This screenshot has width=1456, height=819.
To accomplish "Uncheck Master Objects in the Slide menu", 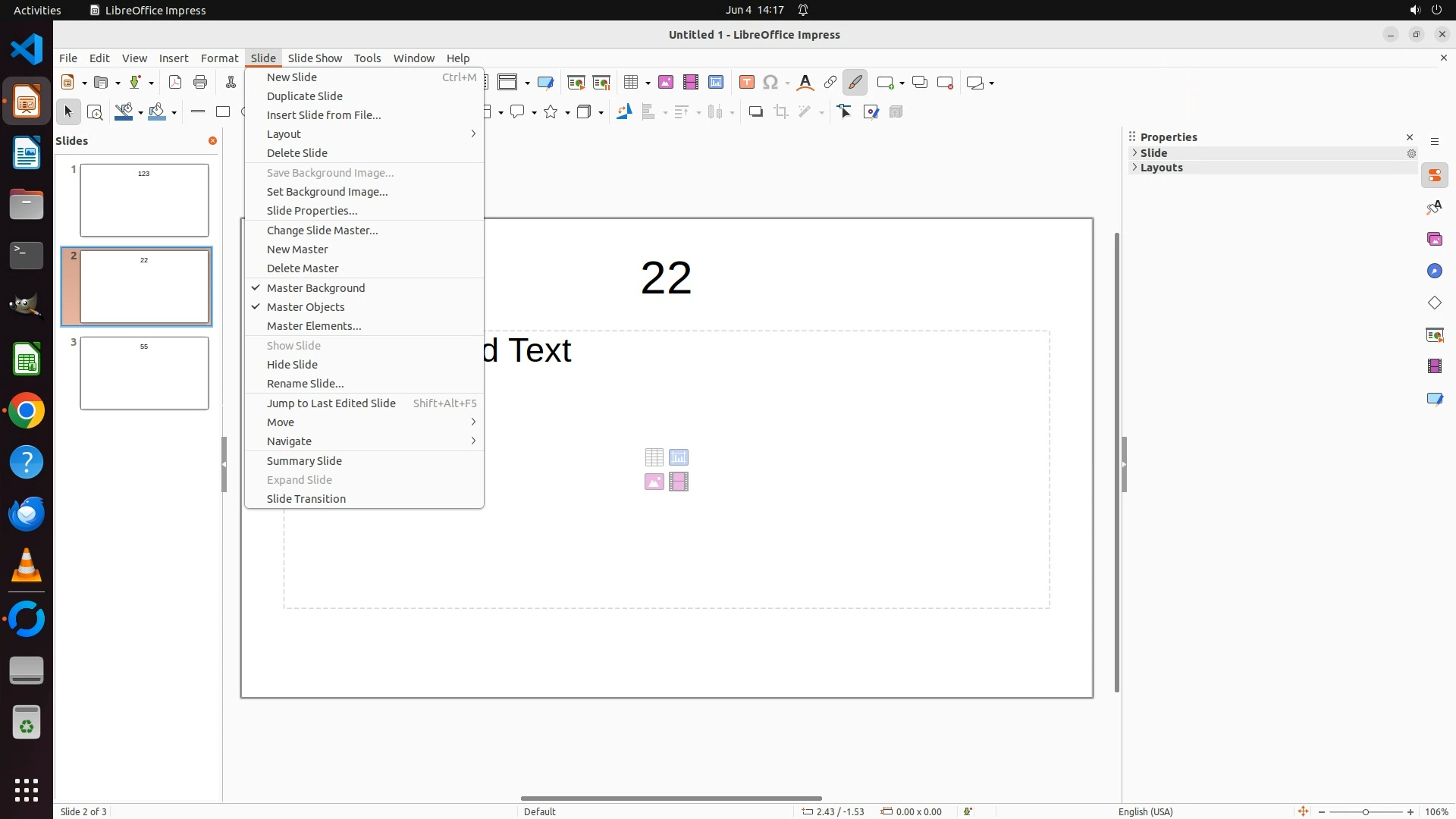I will [x=306, y=307].
